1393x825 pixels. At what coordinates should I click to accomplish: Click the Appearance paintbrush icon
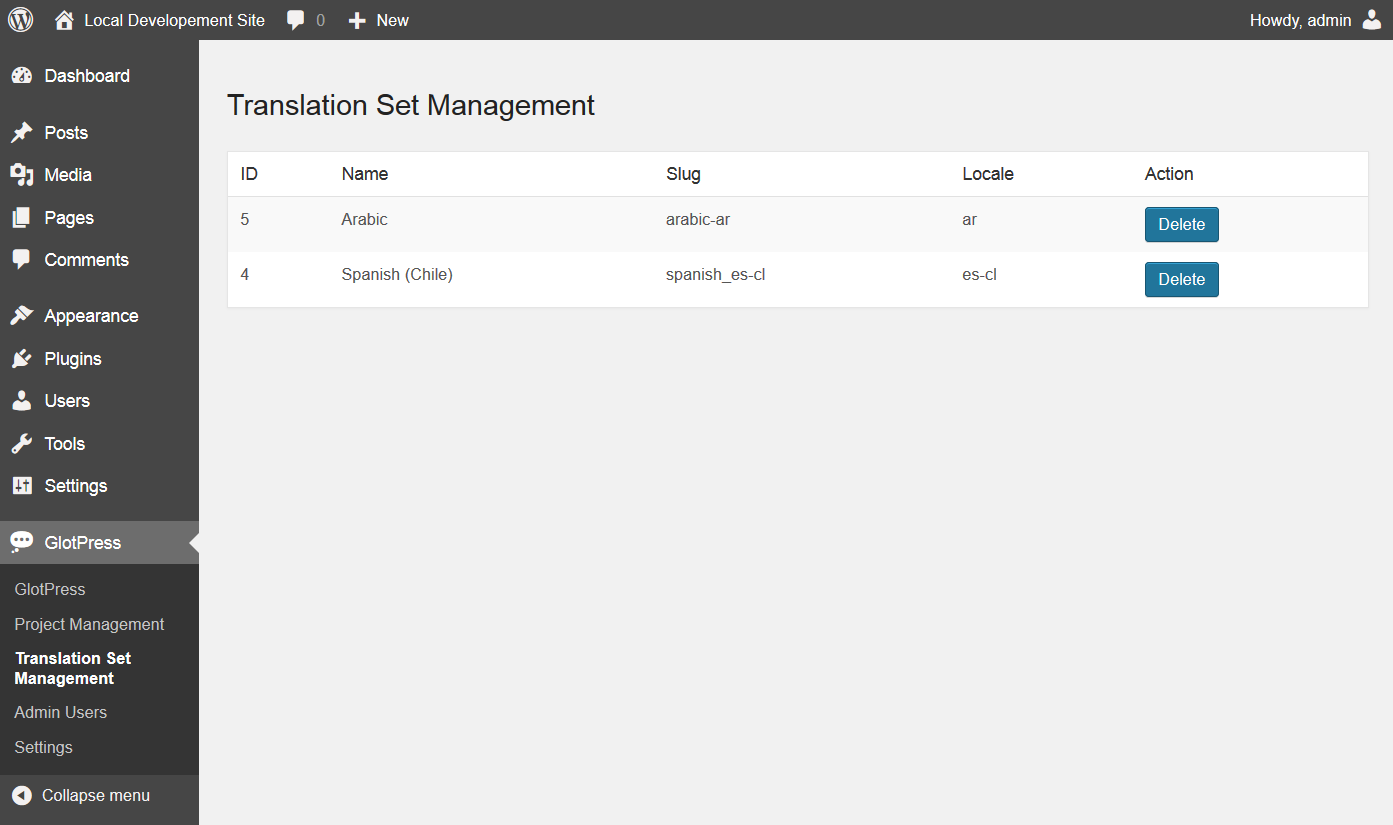pyautogui.click(x=22, y=316)
